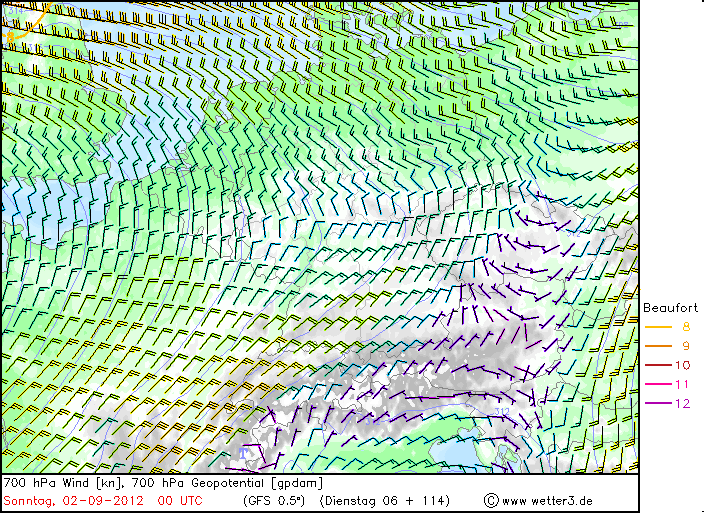Click the legend number 10 label
704x513 pixels.
tap(682, 365)
